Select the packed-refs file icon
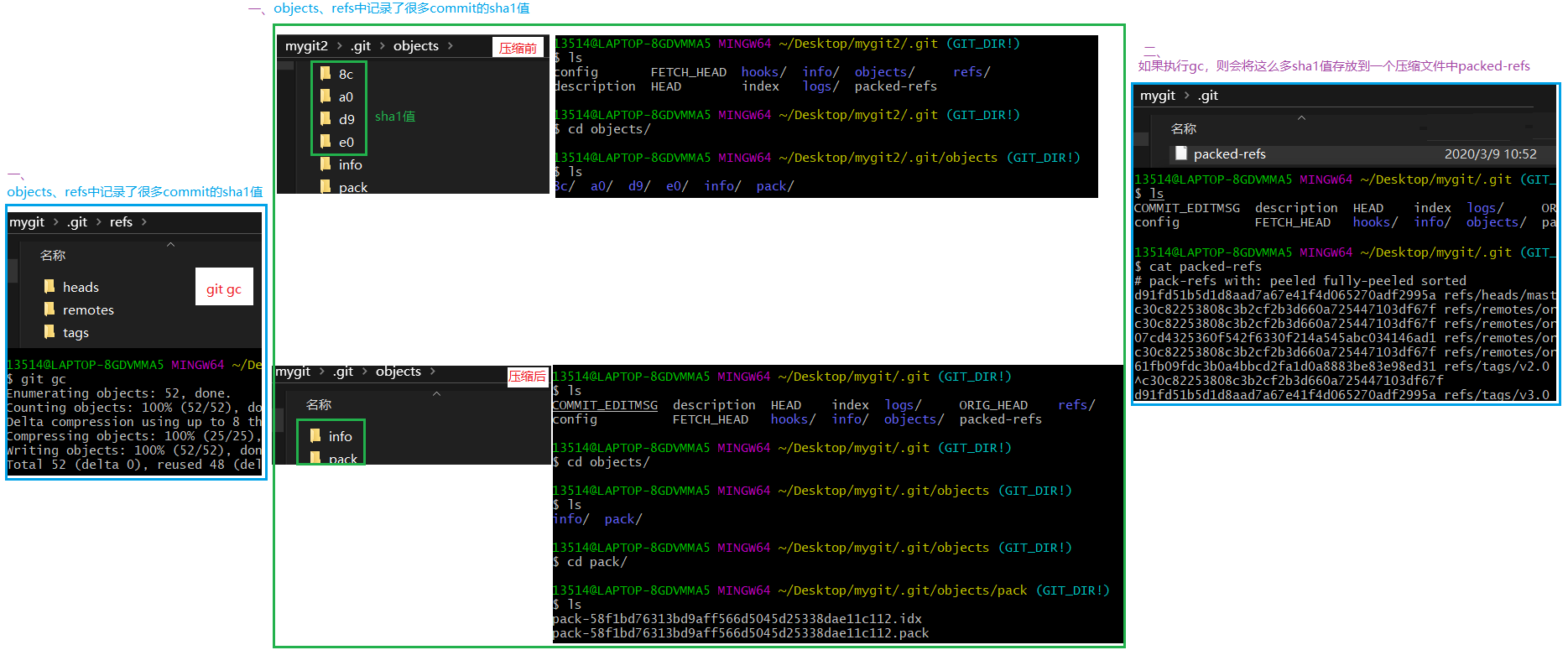This screenshot has height=650, width=1568. tap(1181, 153)
